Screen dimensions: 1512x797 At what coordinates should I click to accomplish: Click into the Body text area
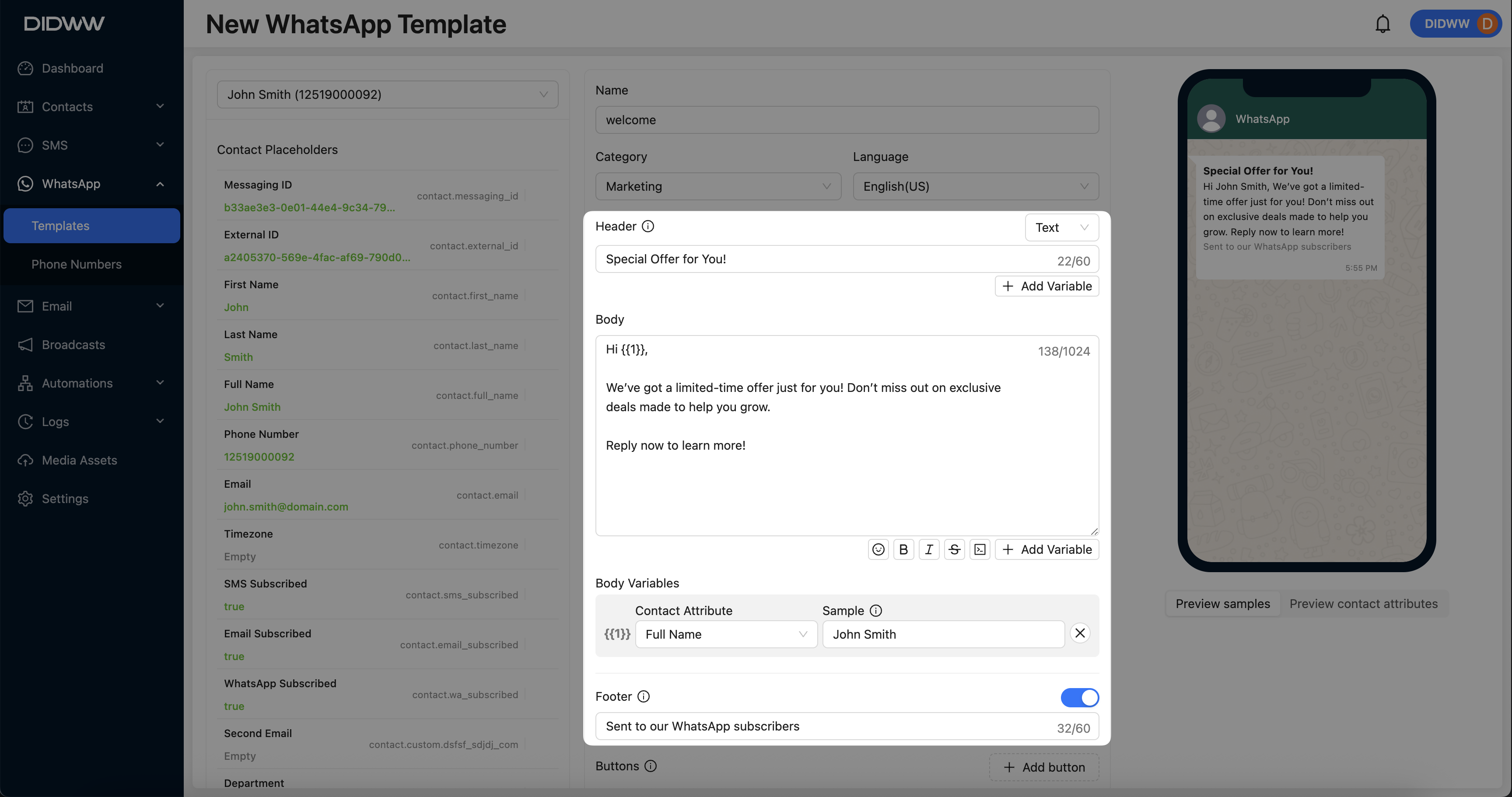pyautogui.click(x=847, y=436)
